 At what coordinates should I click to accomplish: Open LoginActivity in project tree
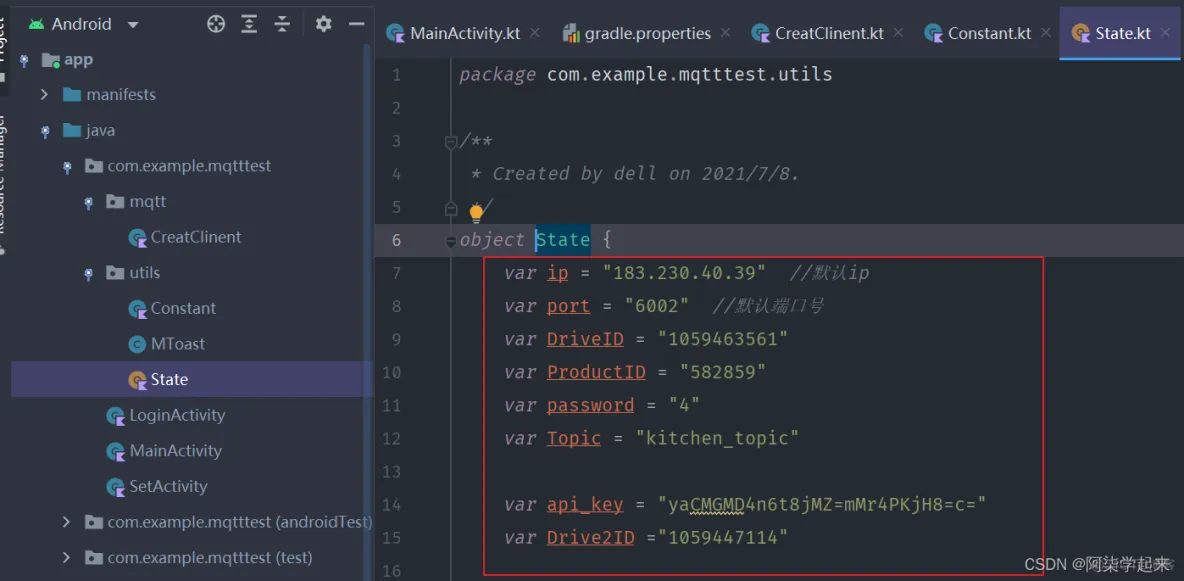(177, 415)
